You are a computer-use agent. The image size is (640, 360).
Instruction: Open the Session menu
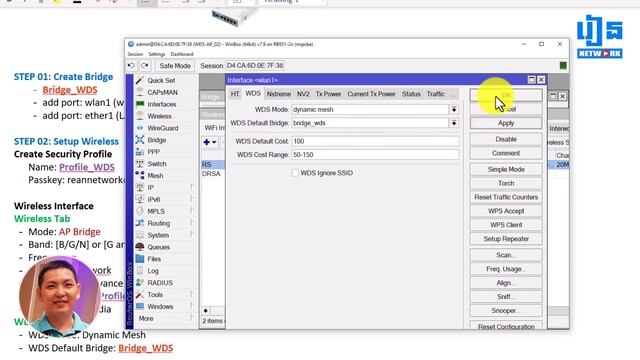pos(135,54)
